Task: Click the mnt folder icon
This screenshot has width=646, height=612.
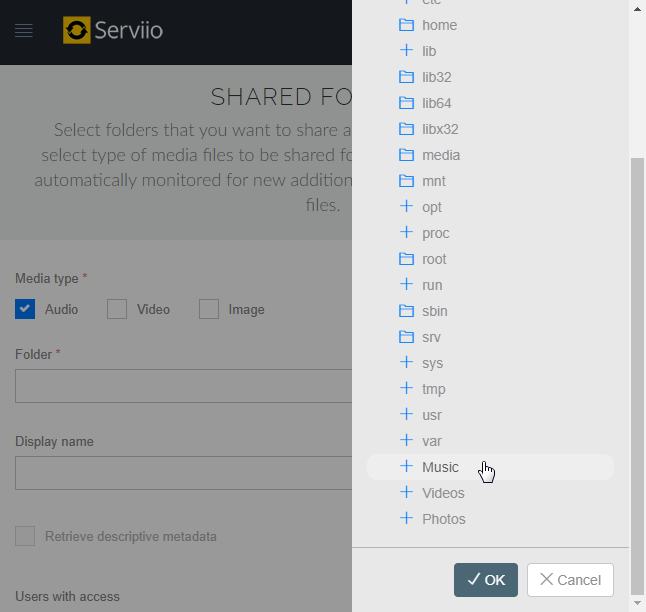Action: coord(407,181)
